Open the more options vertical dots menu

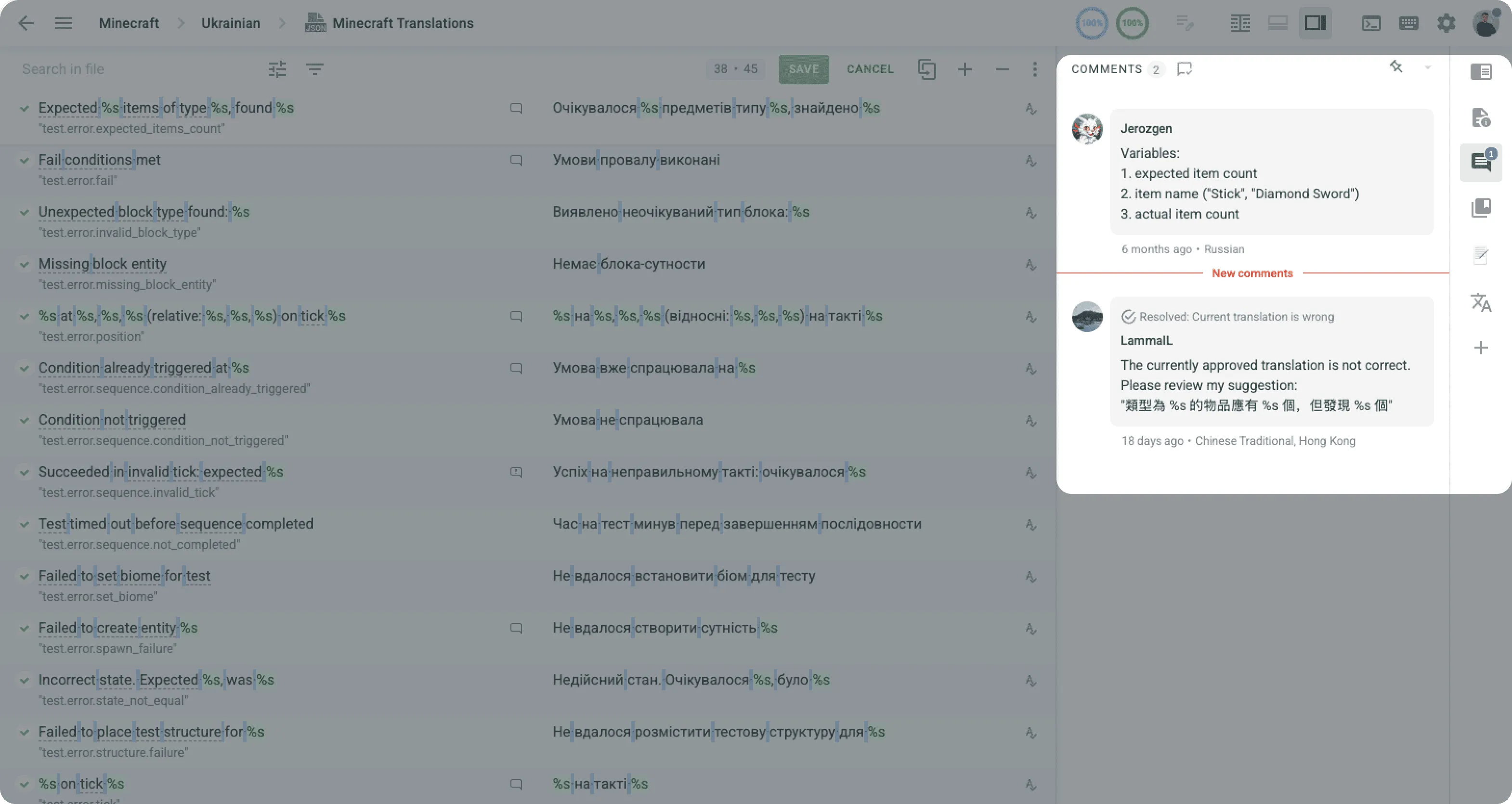click(1035, 69)
